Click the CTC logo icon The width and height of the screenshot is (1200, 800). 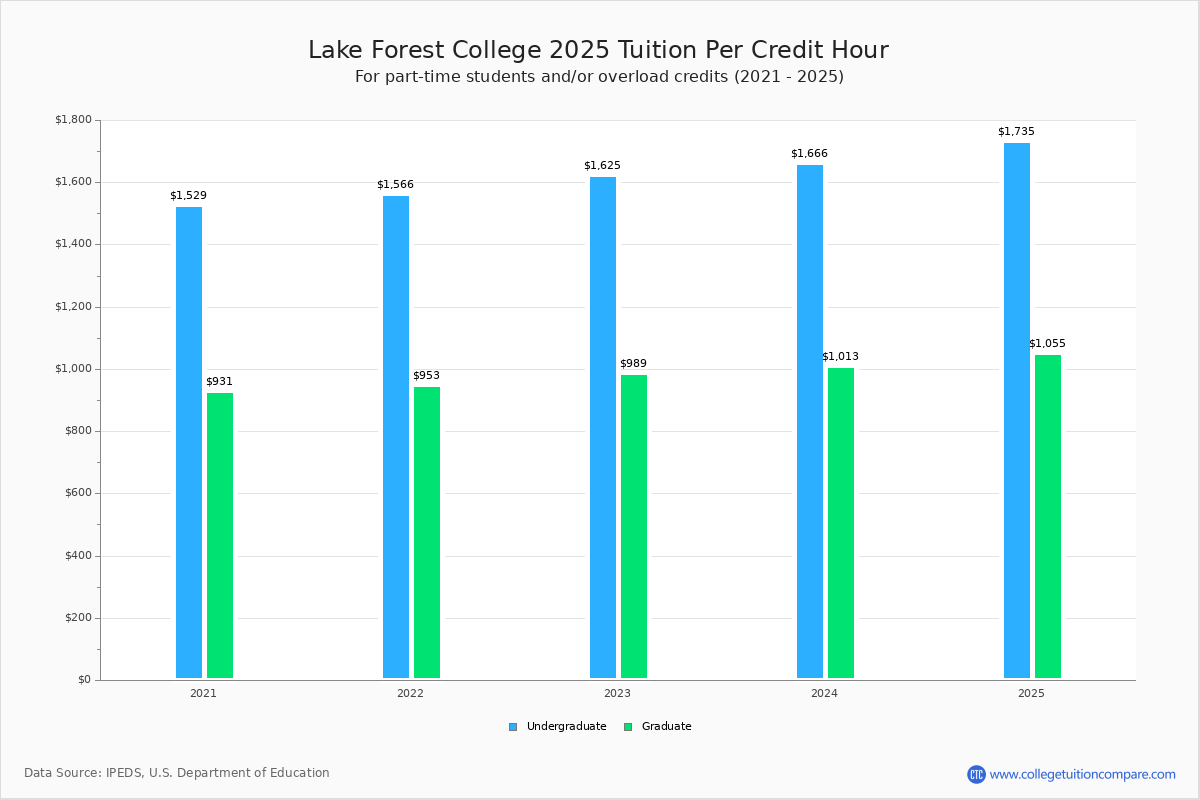[x=976, y=774]
